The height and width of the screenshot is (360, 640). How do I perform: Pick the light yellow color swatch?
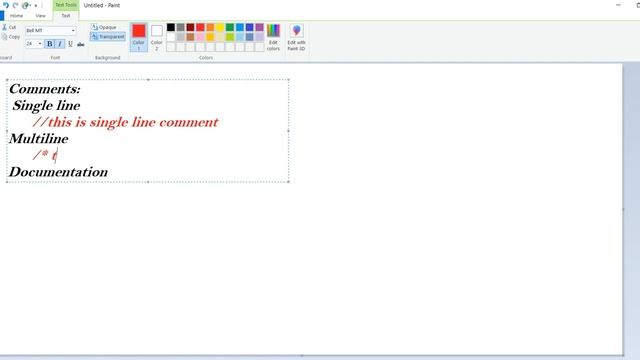(x=220, y=37)
